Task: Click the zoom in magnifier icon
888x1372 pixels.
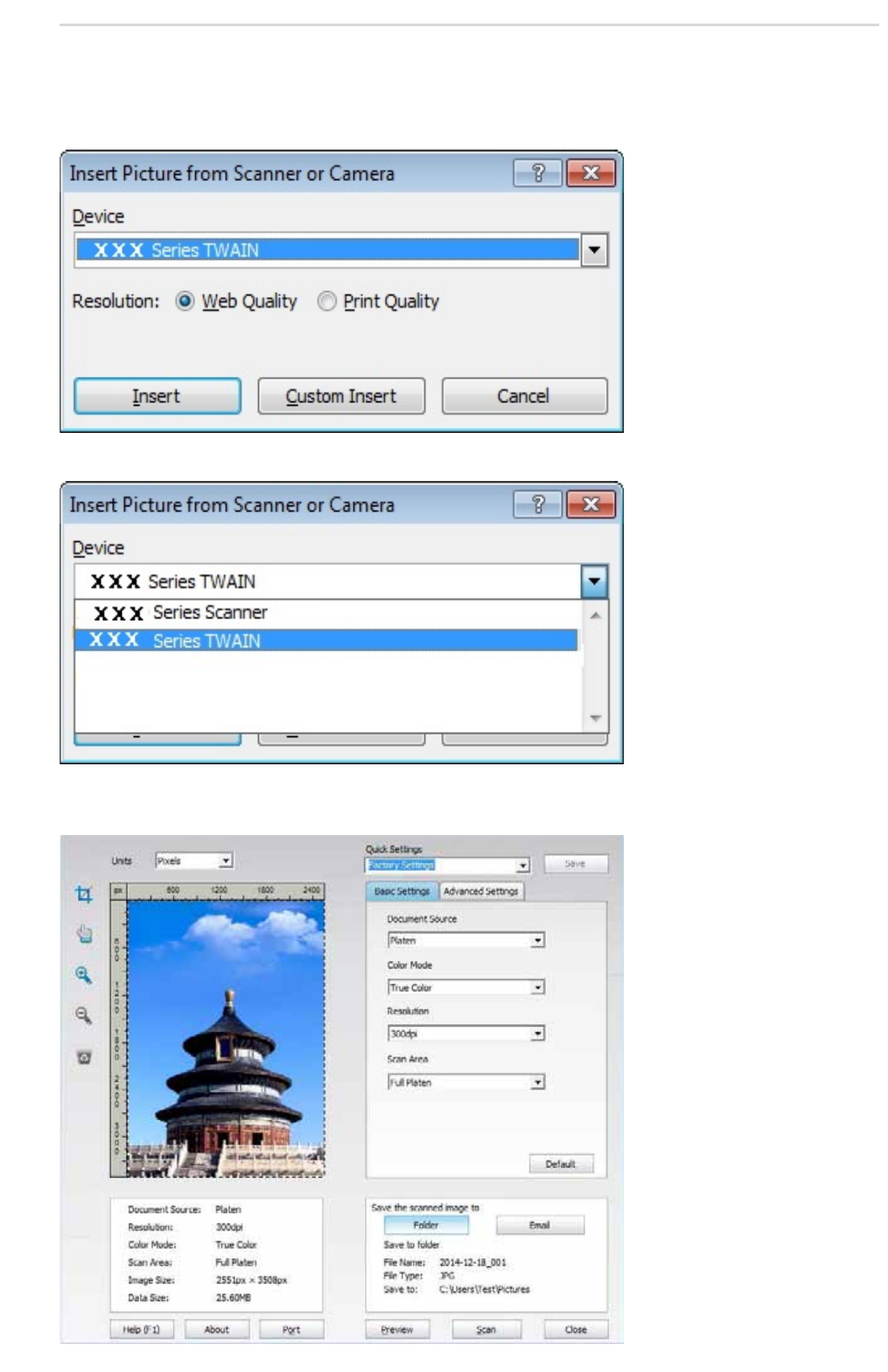Action: [83, 974]
